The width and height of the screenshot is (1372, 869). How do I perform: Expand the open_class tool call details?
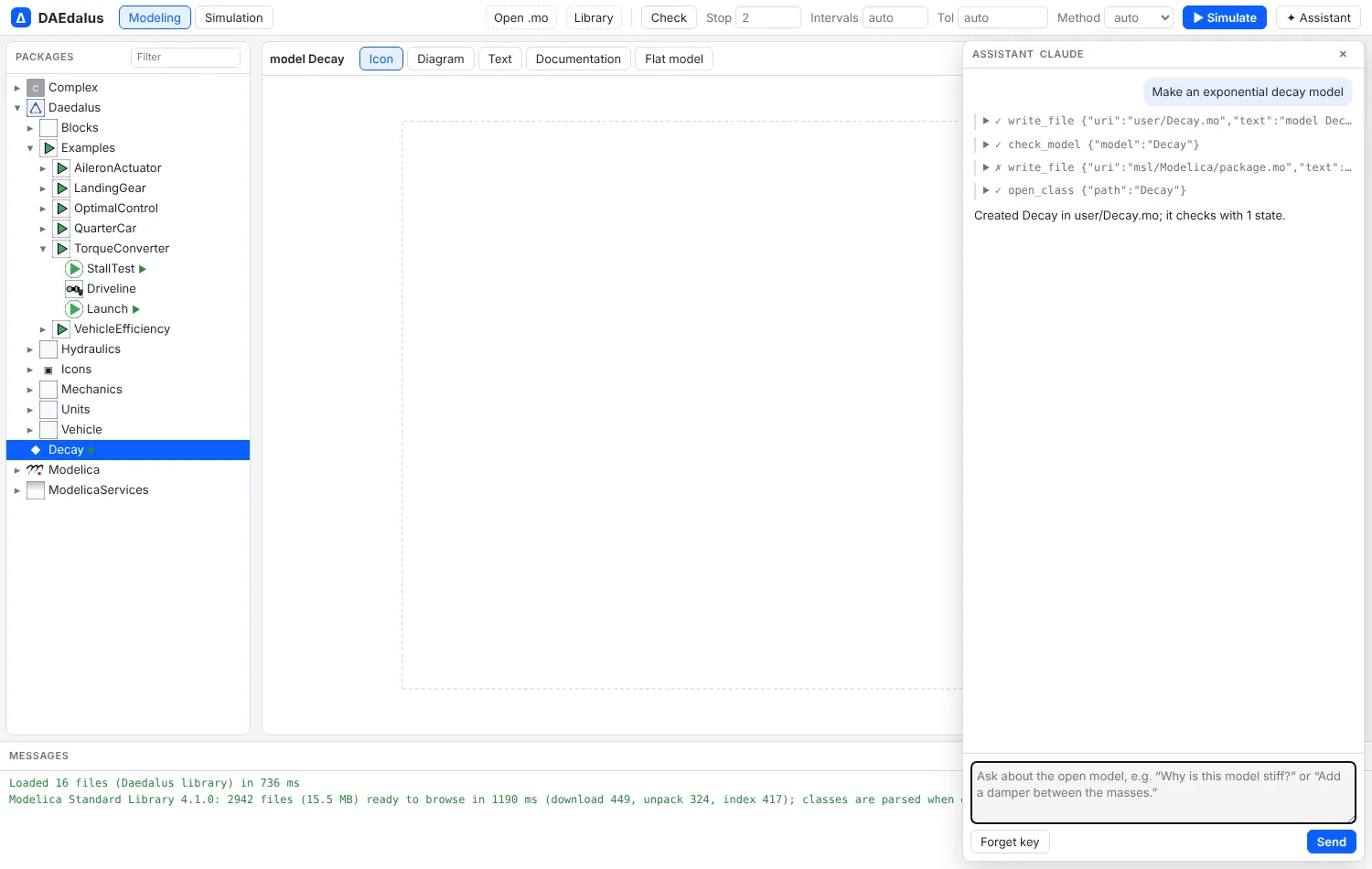pos(986,190)
